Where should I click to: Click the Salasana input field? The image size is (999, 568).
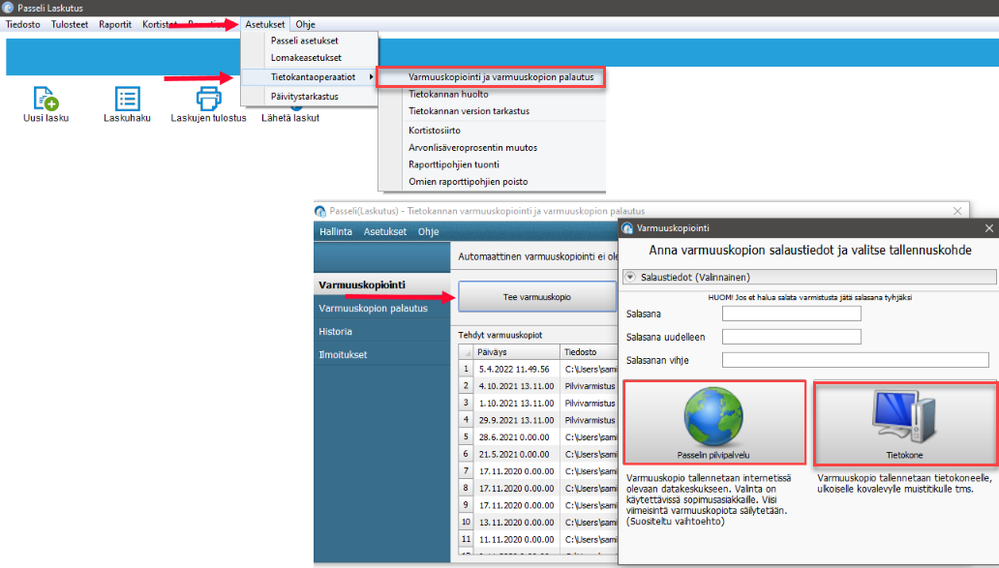coord(791,313)
